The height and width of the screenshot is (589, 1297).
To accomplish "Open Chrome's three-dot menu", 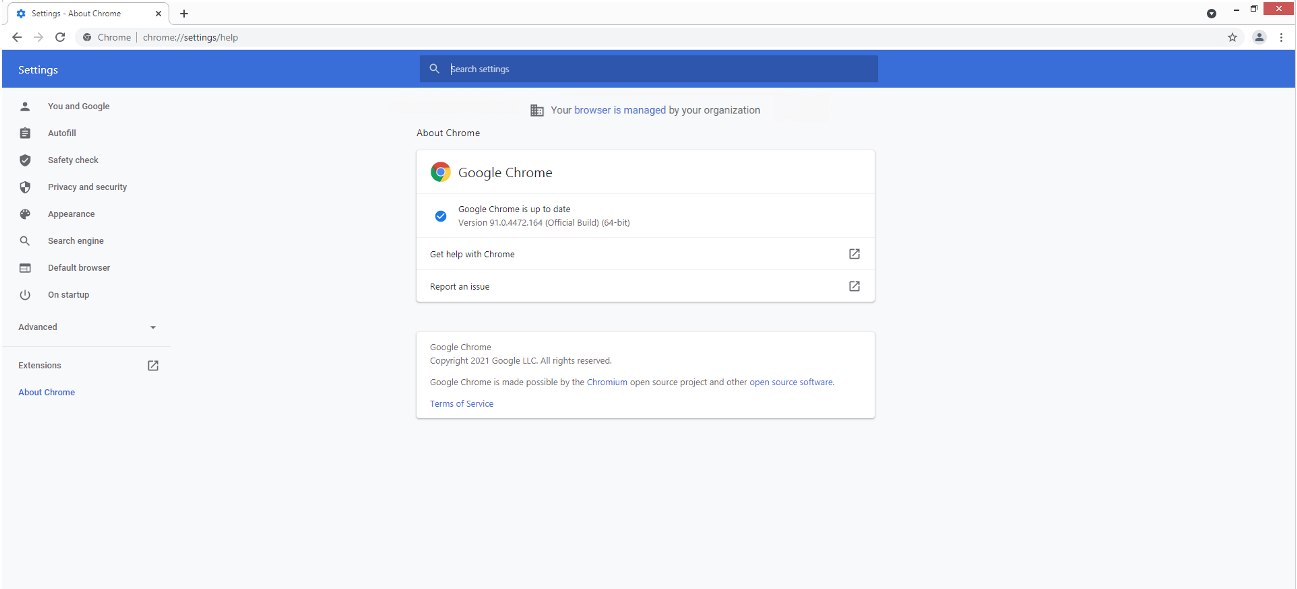I will [1281, 37].
